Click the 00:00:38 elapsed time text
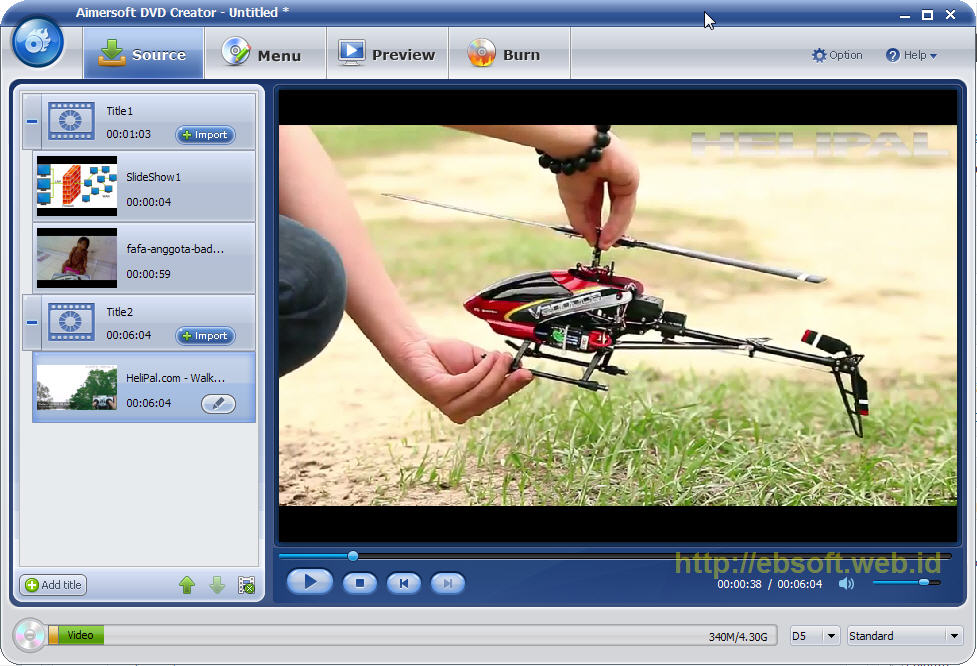 point(739,584)
